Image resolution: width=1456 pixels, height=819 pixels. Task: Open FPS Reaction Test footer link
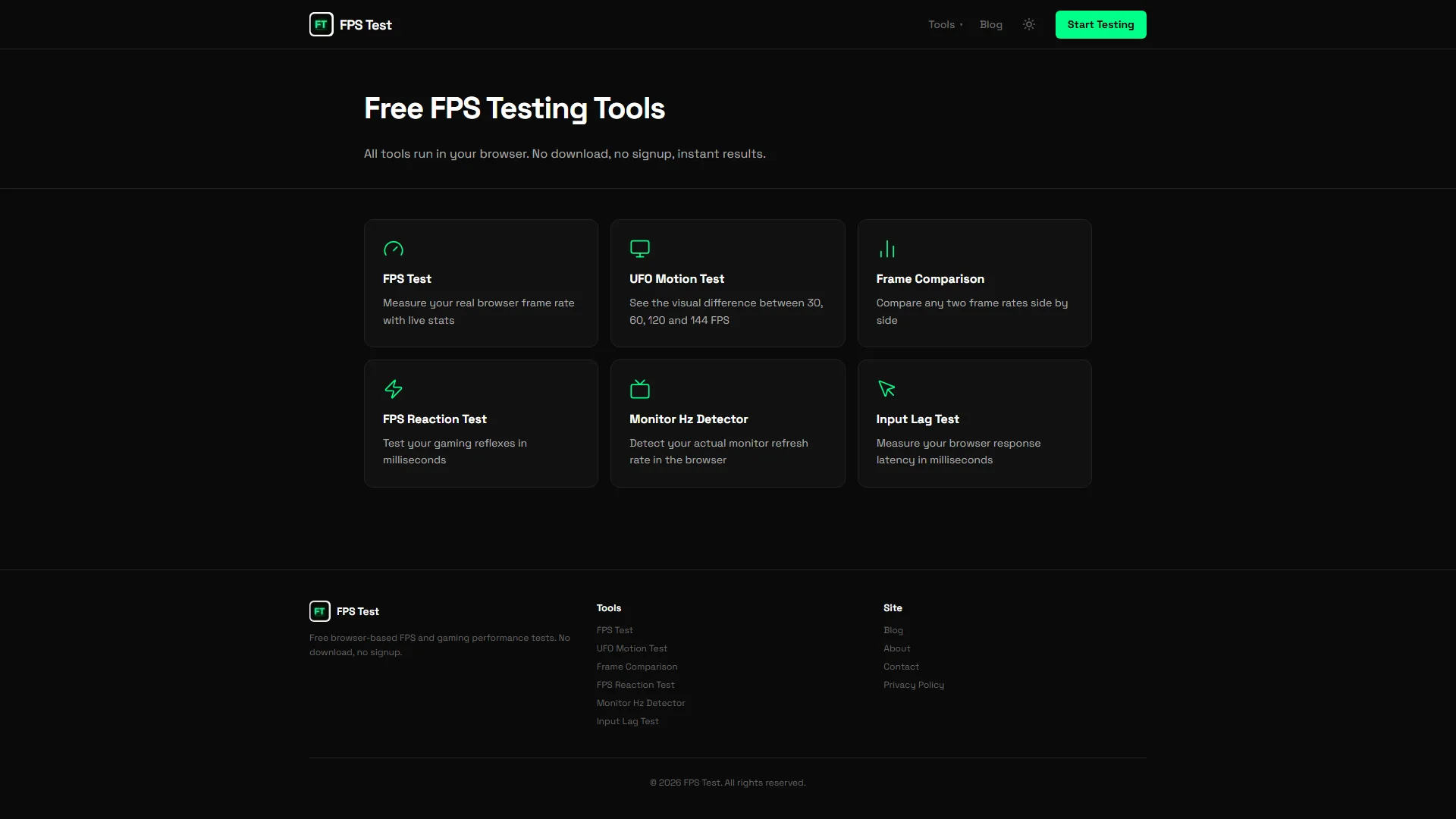point(635,685)
